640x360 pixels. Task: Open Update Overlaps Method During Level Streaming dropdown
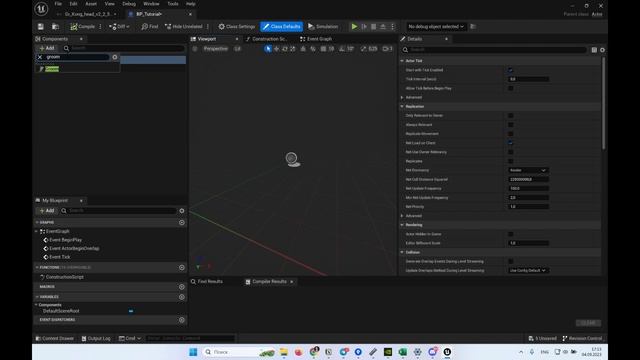(528, 270)
